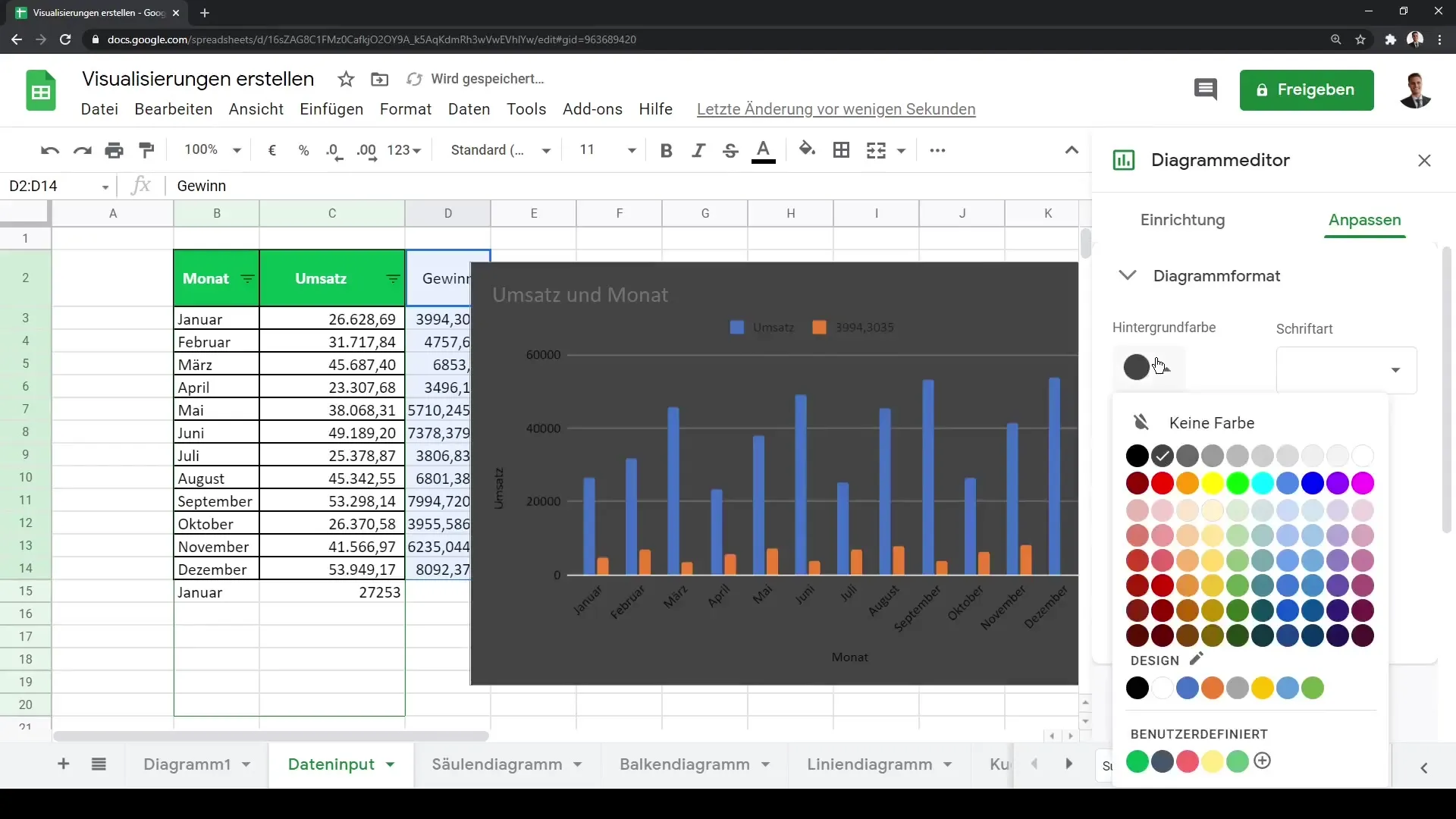This screenshot has width=1456, height=819.
Task: Pick black swatch in top palette row
Action: 1137,456
